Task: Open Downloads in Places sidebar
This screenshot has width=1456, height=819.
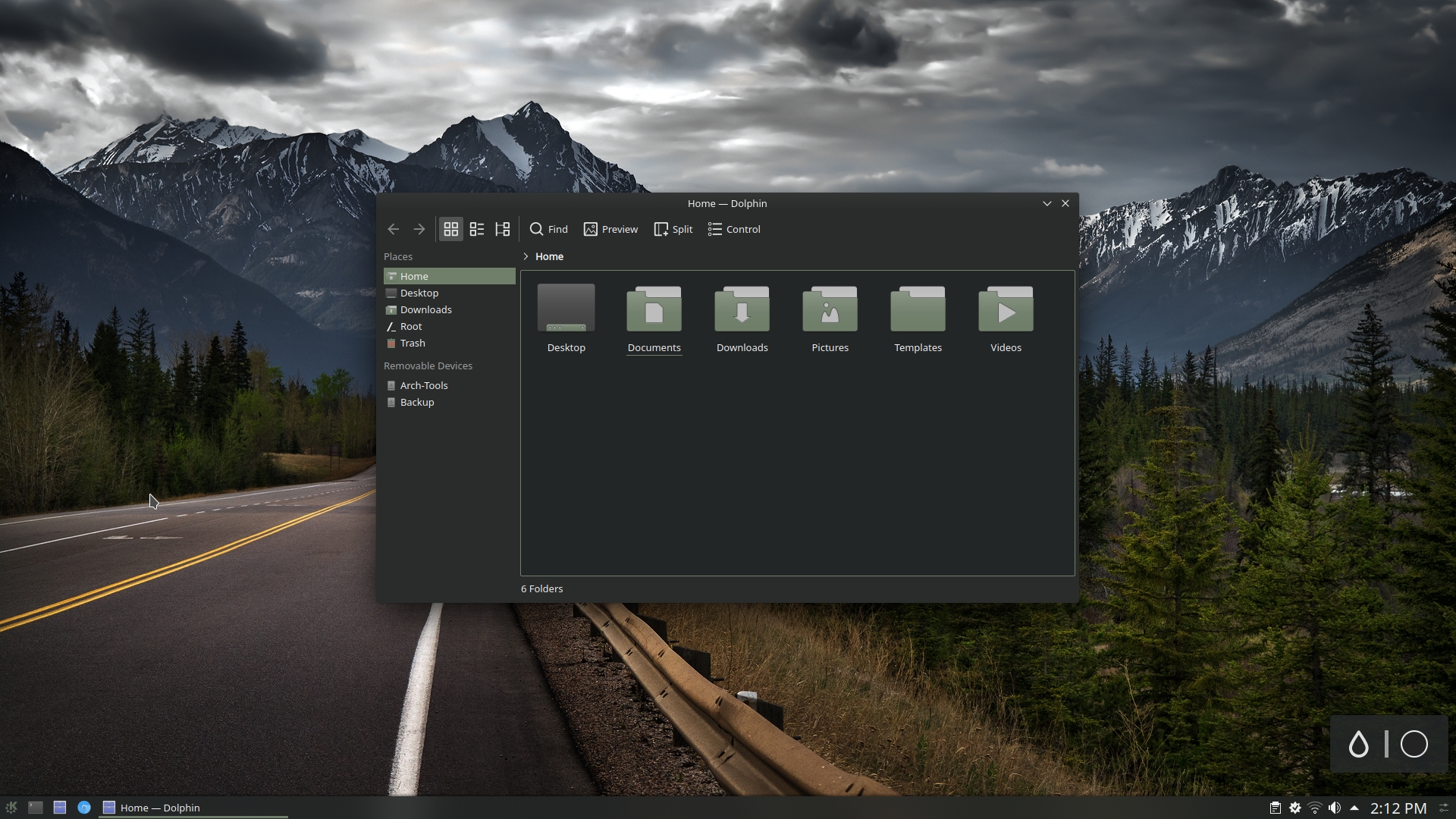Action: pos(450,309)
